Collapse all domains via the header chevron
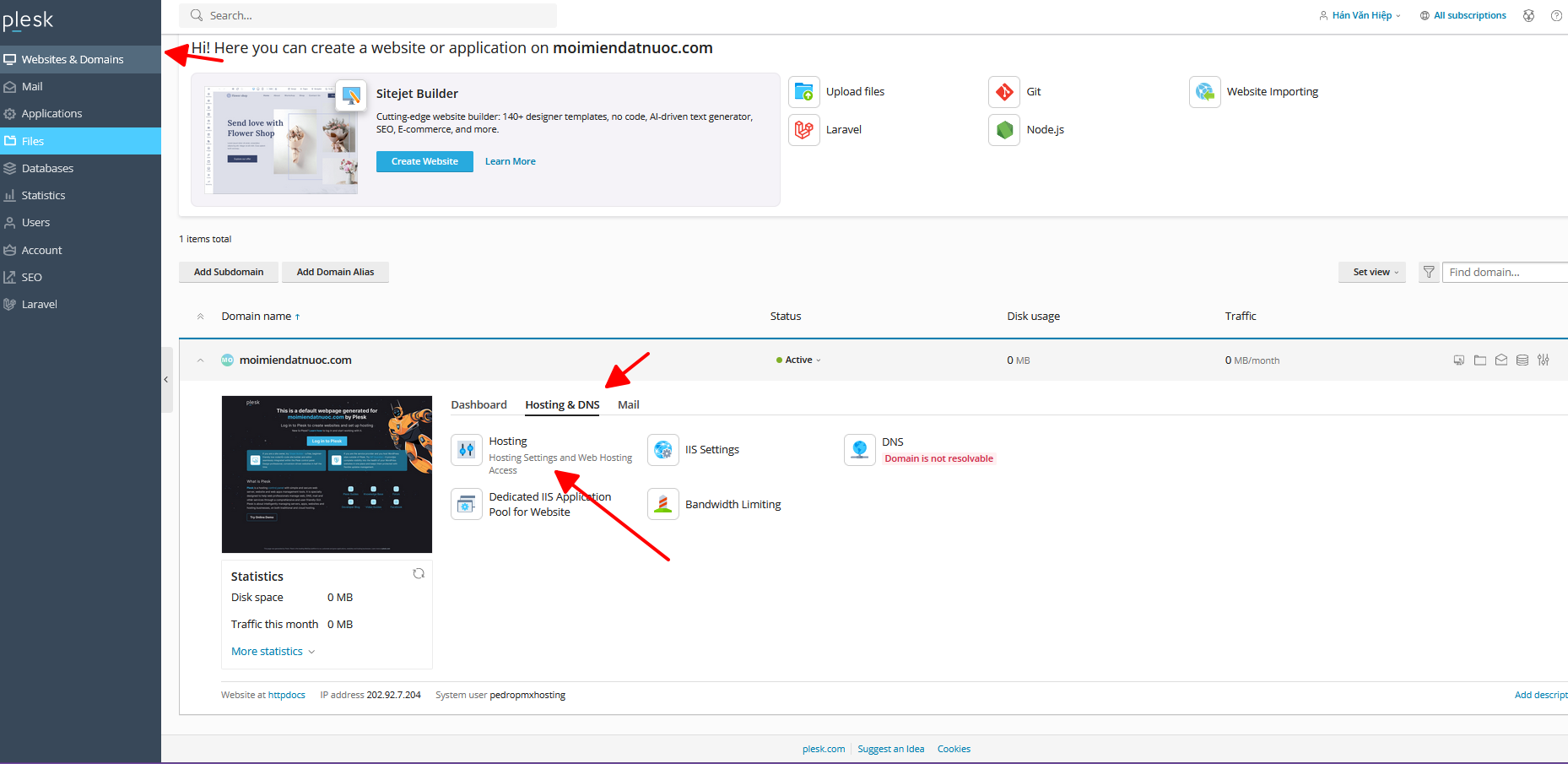This screenshot has width=1568, height=764. click(x=200, y=317)
